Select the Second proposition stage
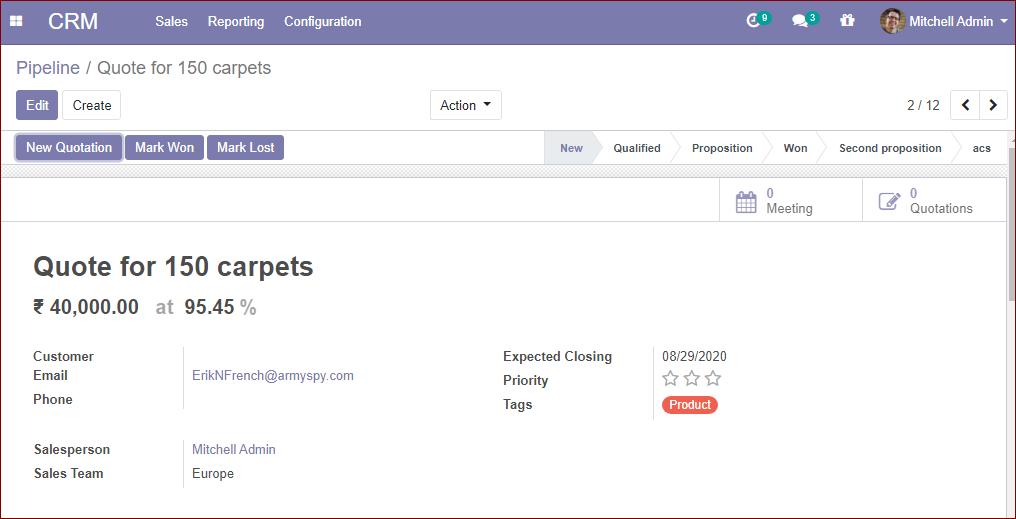The width and height of the screenshot is (1016, 519). (890, 148)
